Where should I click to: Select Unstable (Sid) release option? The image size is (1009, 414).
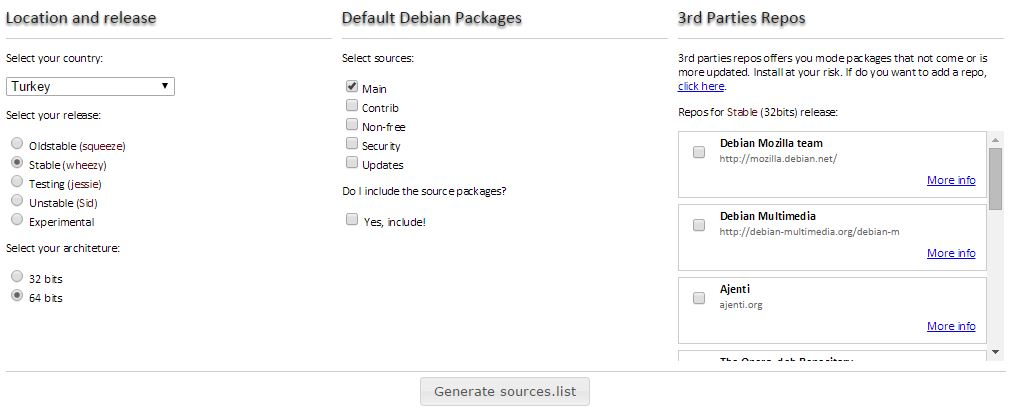(x=17, y=201)
